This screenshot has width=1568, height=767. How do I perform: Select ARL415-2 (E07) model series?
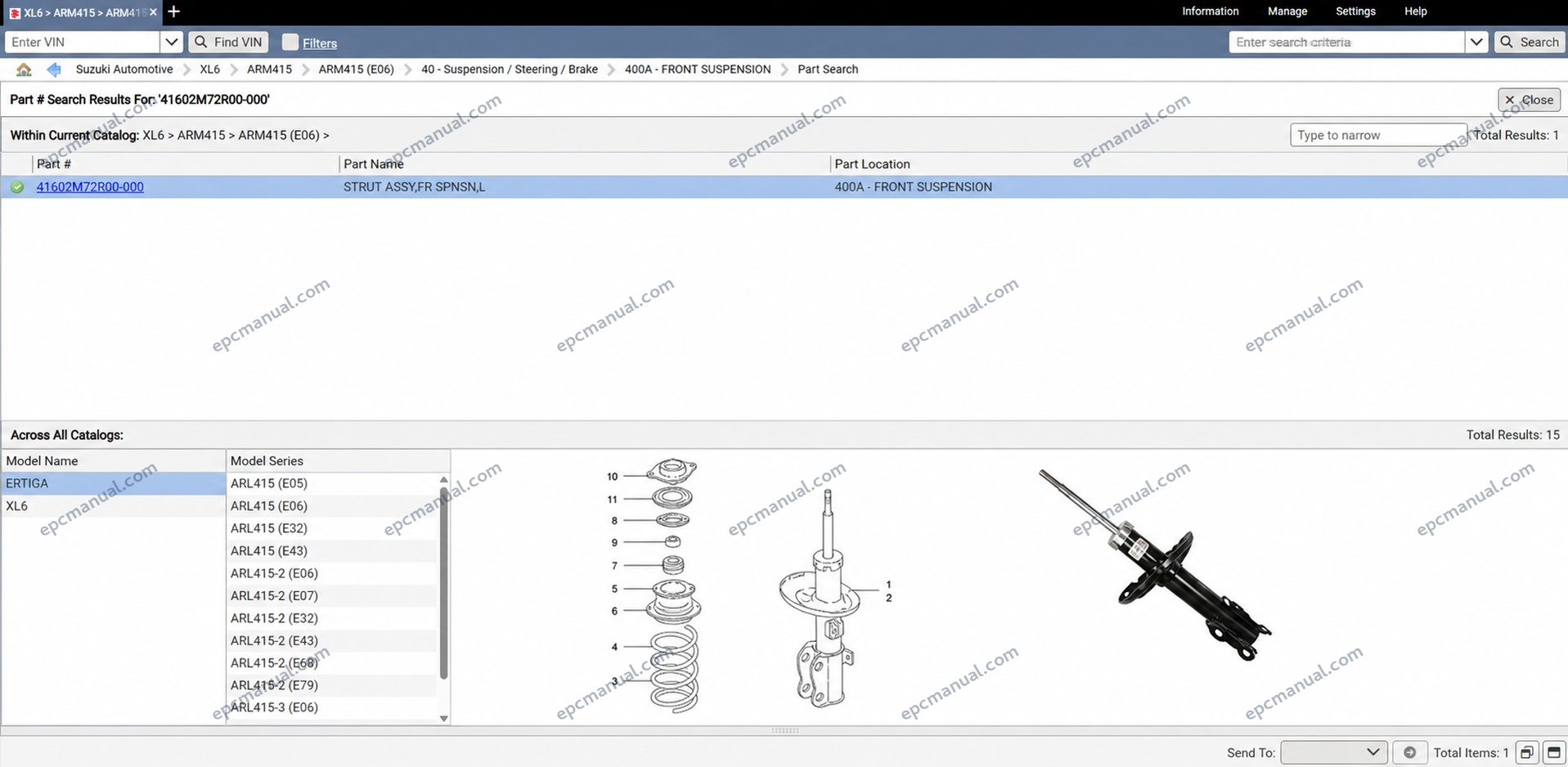pyautogui.click(x=332, y=596)
